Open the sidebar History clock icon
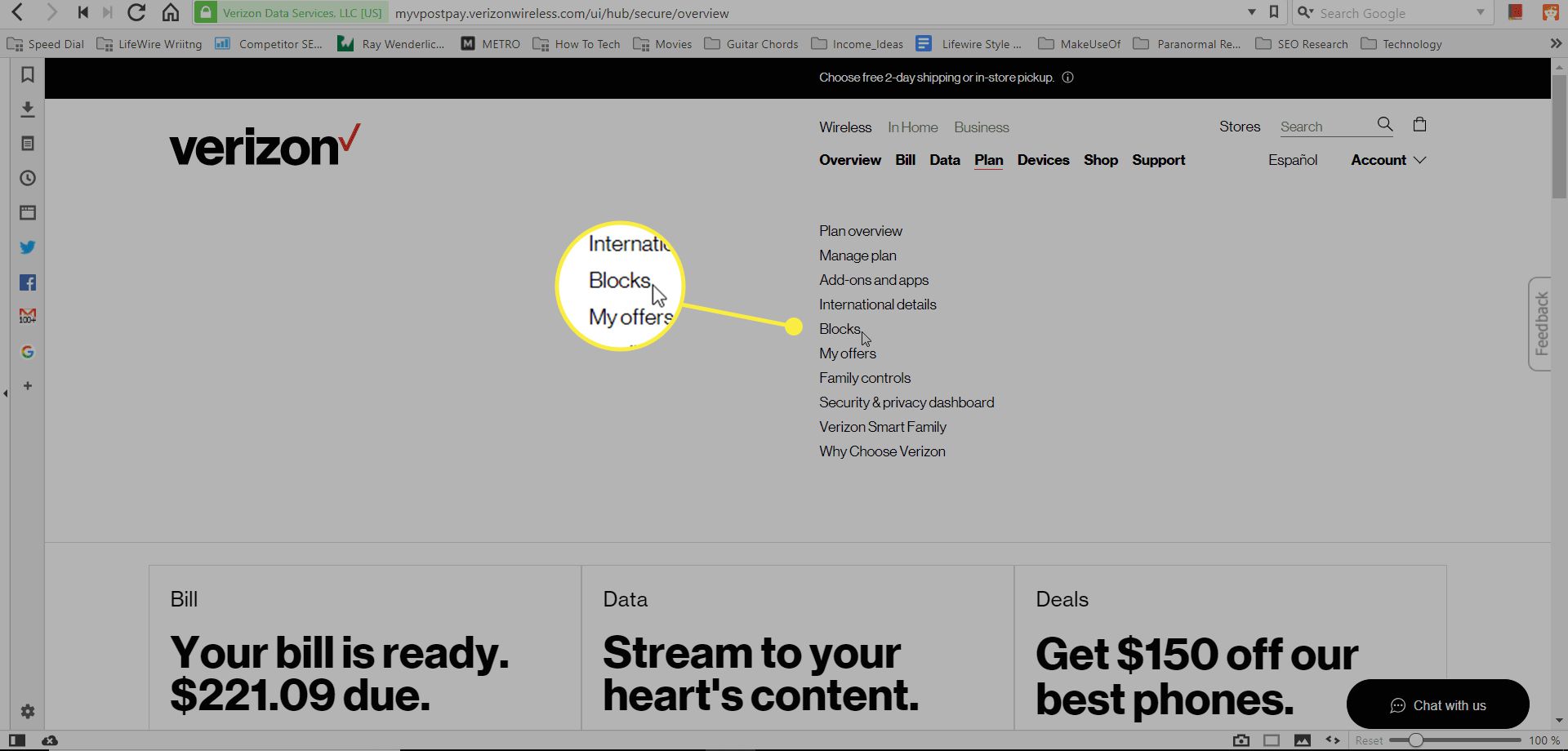 [x=28, y=178]
